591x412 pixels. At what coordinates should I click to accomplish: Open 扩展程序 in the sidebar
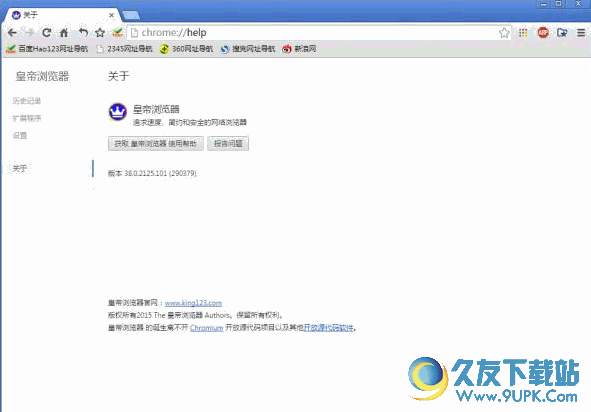point(27,118)
